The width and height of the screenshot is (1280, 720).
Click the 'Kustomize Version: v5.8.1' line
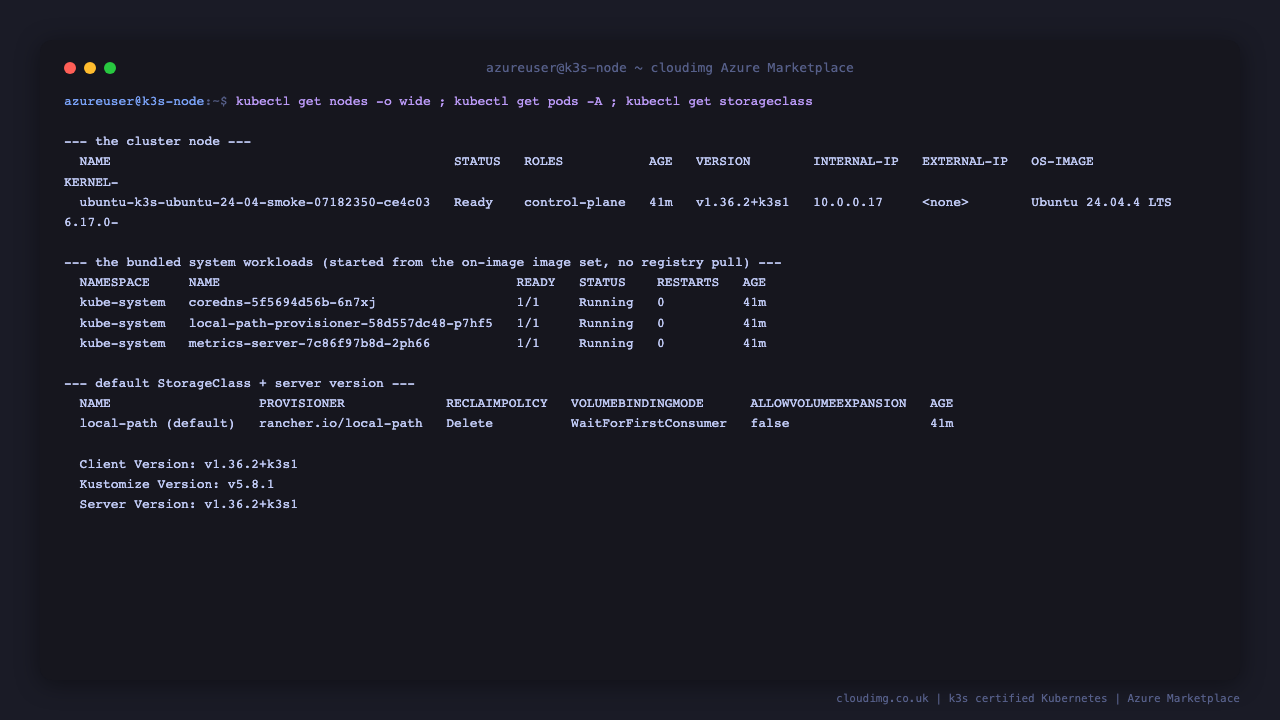click(x=177, y=485)
